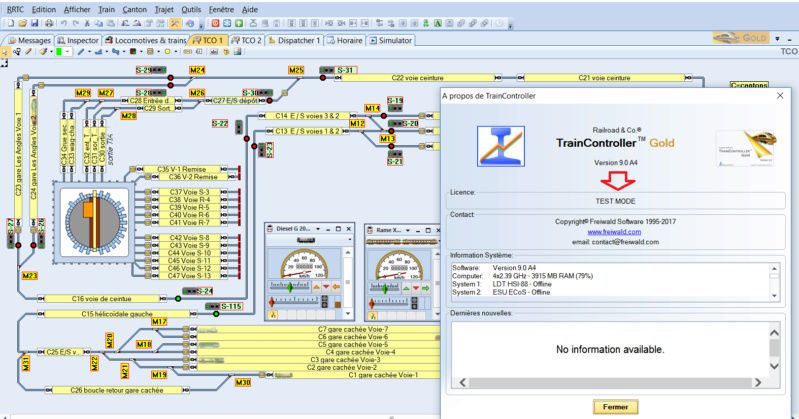The image size is (799, 419).
Task: Click right arrow of Dernières nouvelles horizontal scrollbar
Action: click(758, 382)
